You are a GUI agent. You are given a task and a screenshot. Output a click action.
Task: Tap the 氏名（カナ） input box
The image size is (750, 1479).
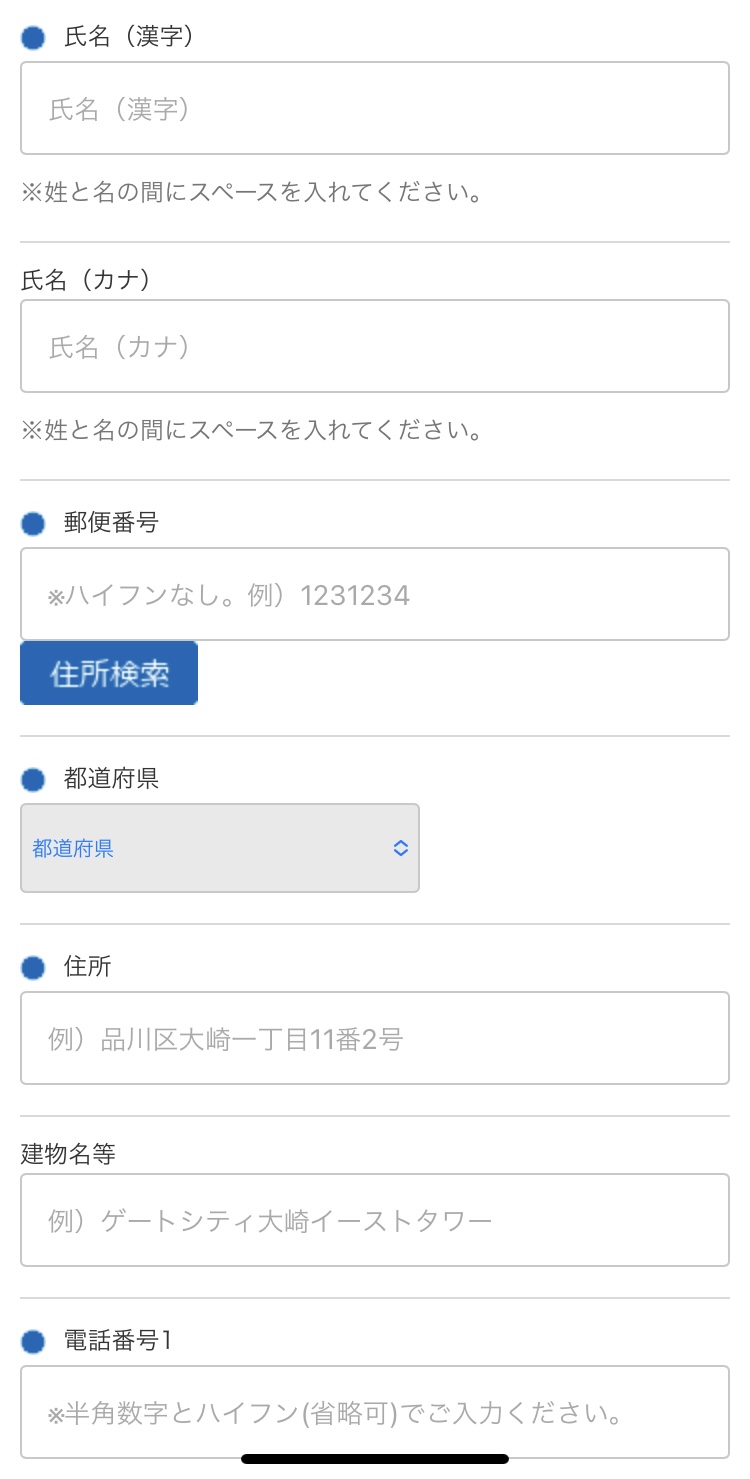pyautogui.click(x=375, y=346)
